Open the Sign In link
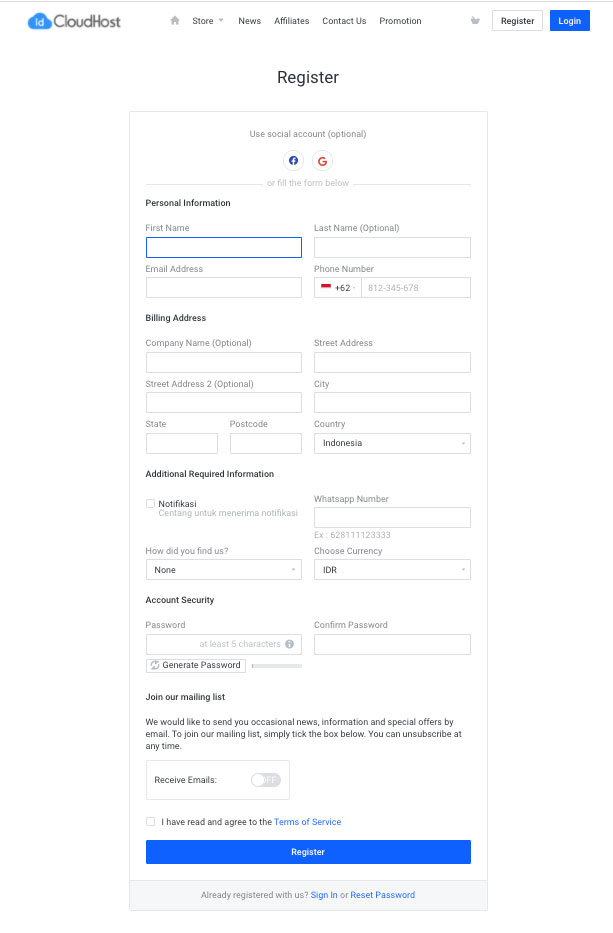 324,895
